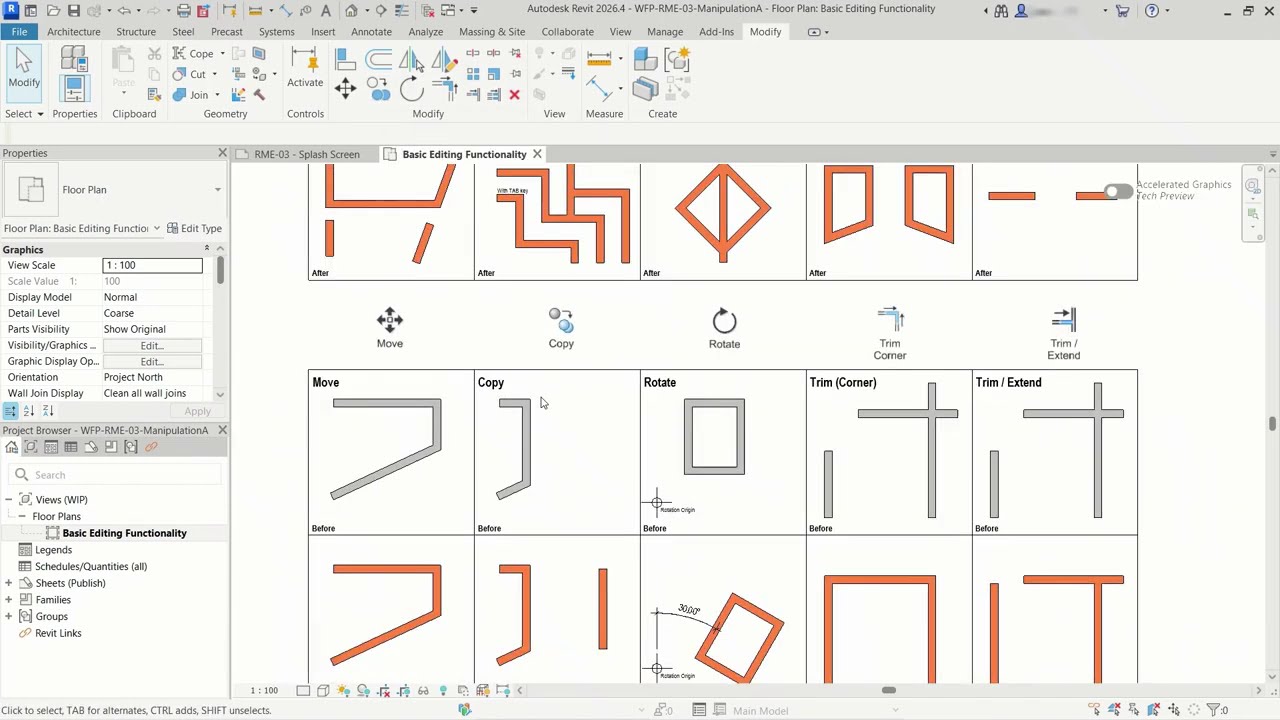This screenshot has height=720, width=1280.
Task: Toggle Crop View icon in view control bar
Action: pyautogui.click(x=383, y=690)
